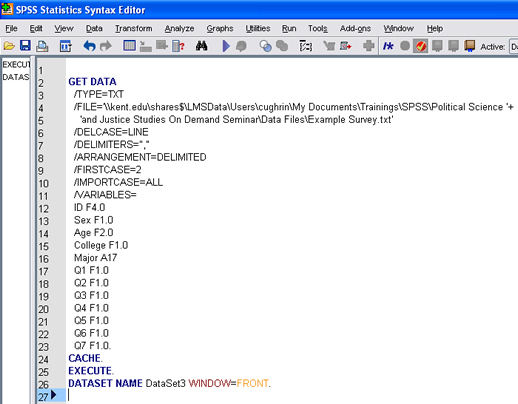Toggle comment with the /* icon
Image resolution: width=518 pixels, height=404 pixels.
click(x=388, y=46)
